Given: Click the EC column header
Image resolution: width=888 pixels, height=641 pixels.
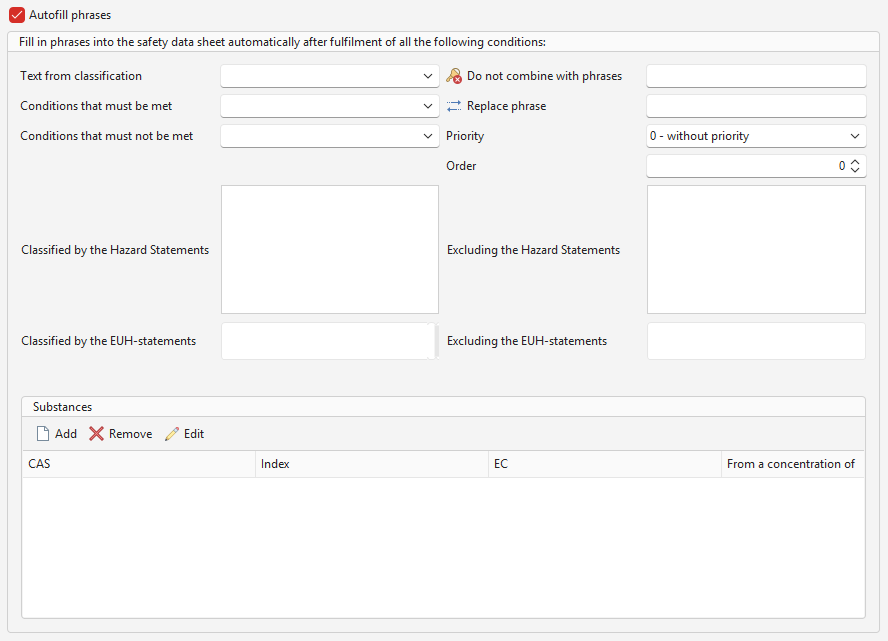Looking at the screenshot, I should point(605,464).
